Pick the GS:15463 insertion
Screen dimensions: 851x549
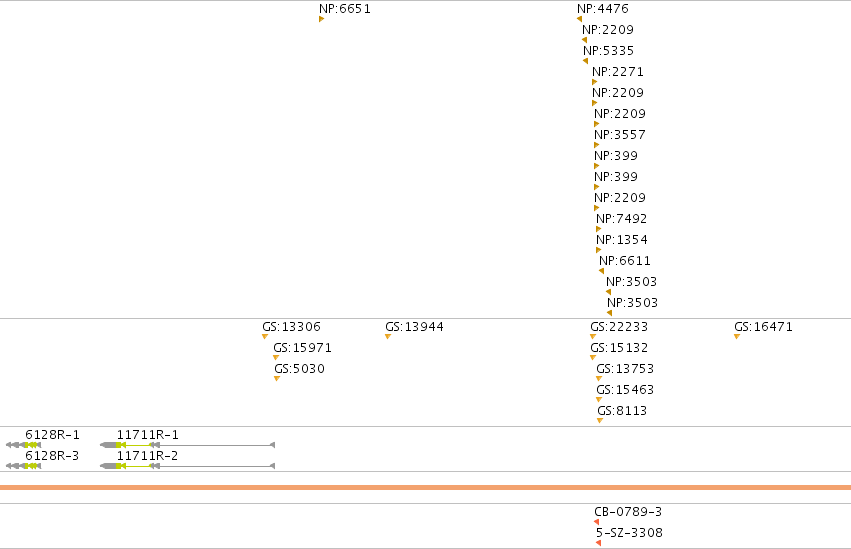[x=625, y=391]
